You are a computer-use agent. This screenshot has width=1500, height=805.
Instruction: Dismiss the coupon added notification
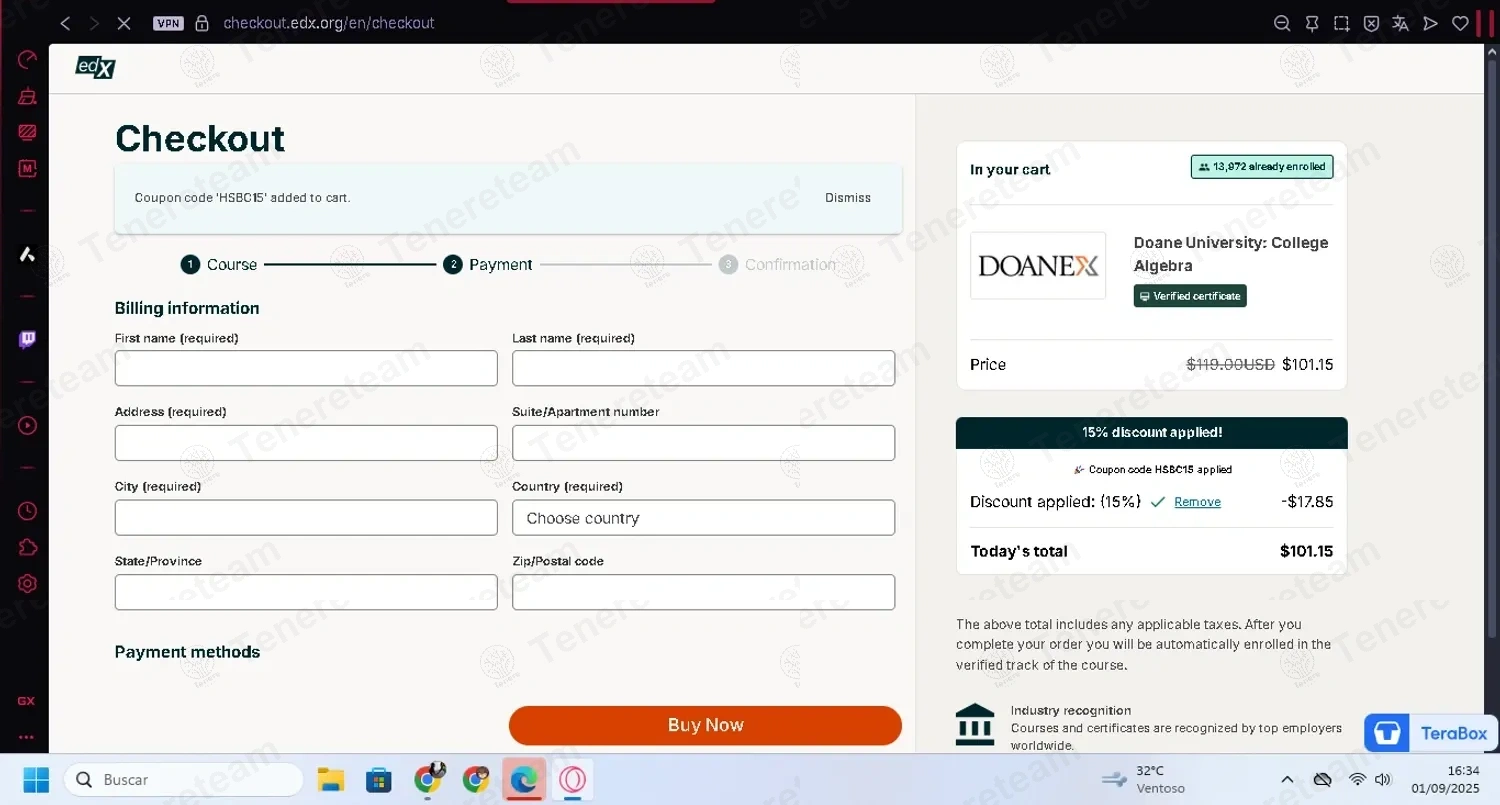847,198
